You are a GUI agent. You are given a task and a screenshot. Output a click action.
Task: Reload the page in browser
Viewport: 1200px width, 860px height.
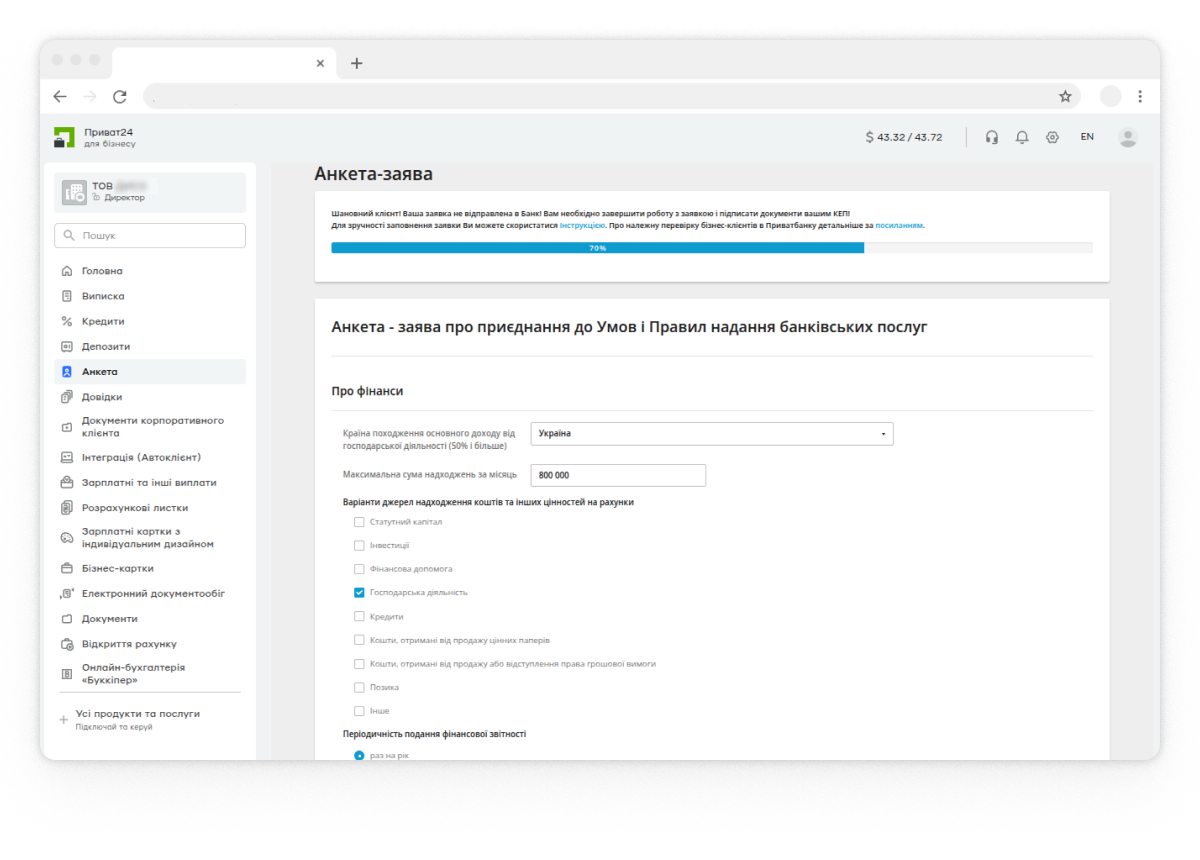point(120,97)
